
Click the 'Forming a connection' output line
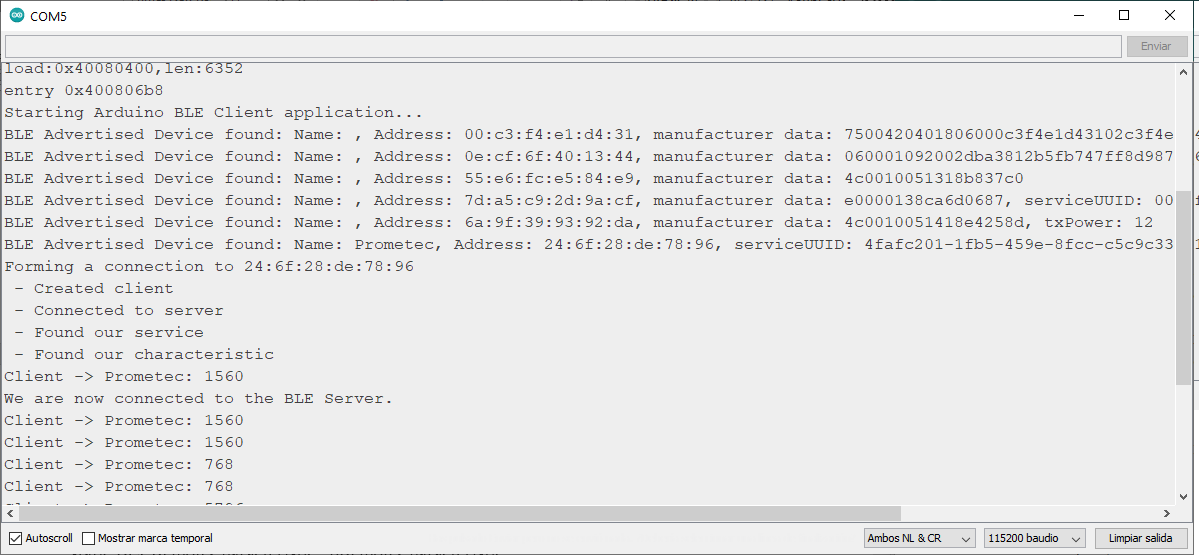[208, 266]
